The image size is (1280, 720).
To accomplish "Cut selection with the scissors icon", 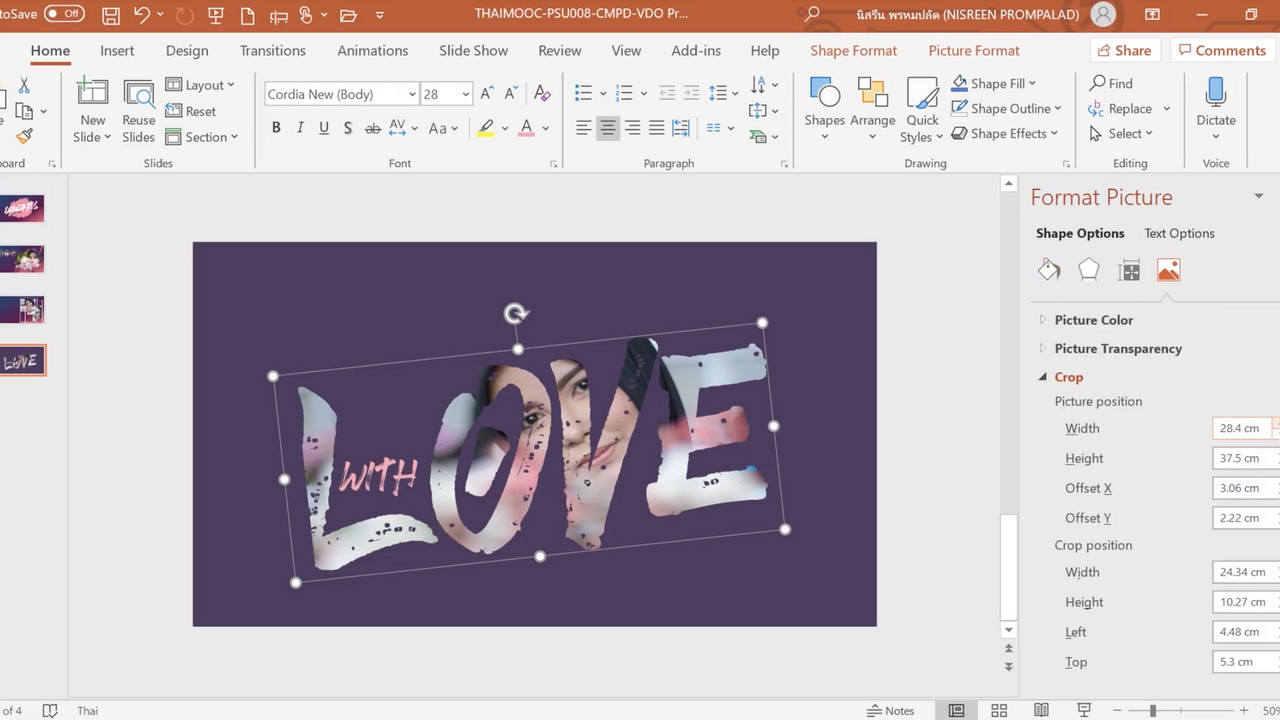I will tap(24, 86).
